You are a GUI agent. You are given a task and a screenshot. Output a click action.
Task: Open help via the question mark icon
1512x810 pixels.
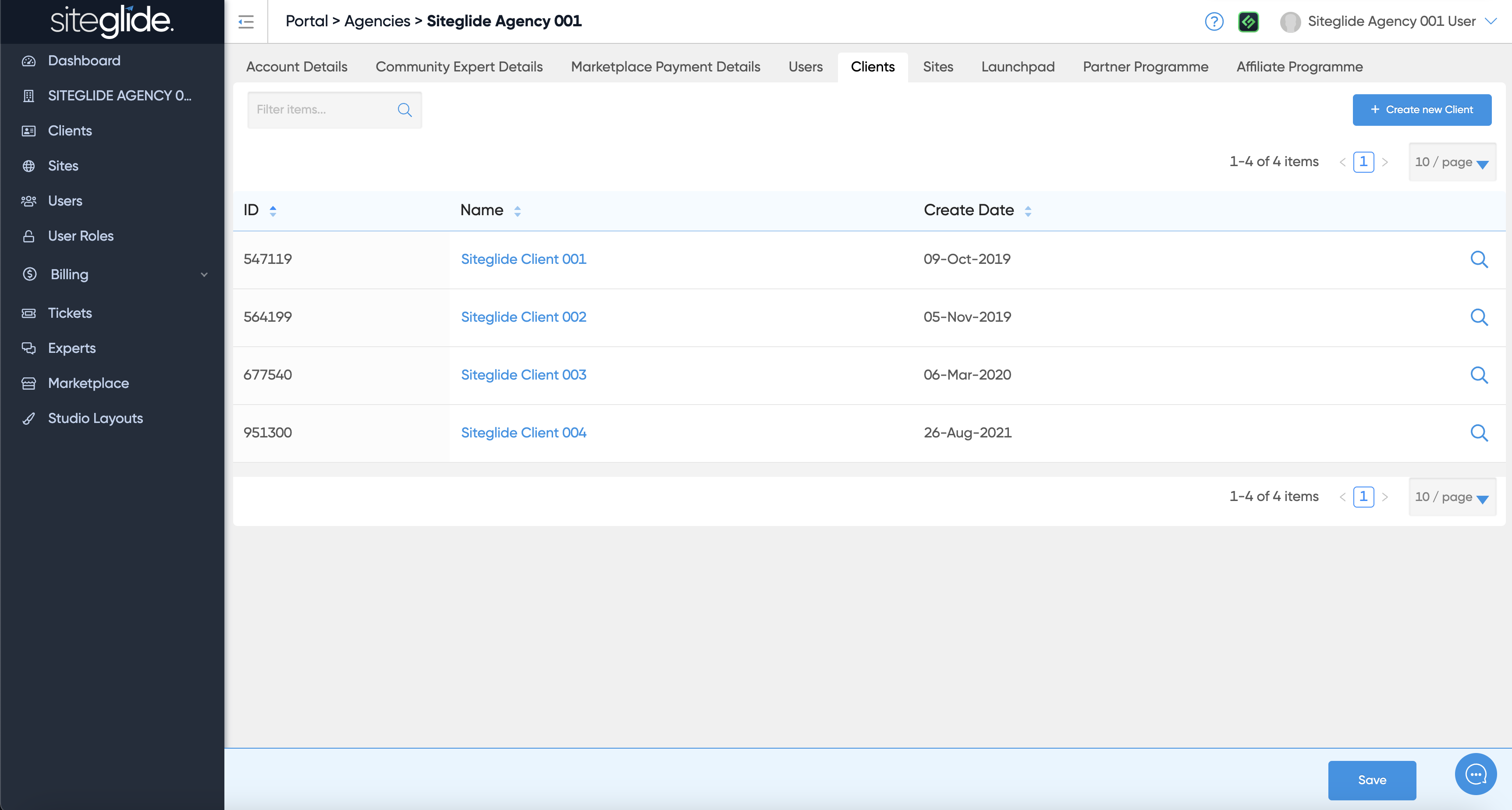pos(1213,22)
